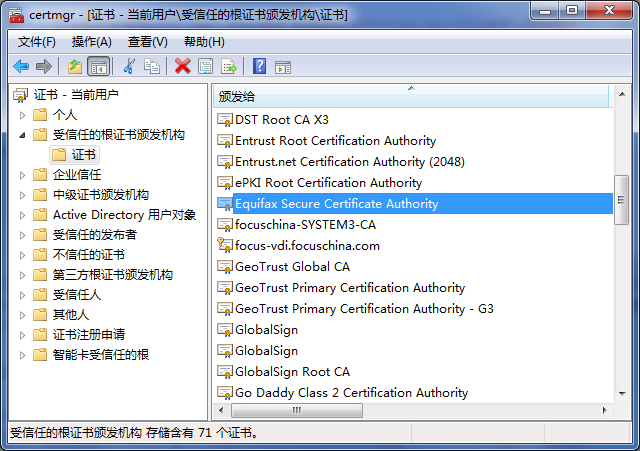Click the focuschina-SYSTEM3-CA certificate icon

(225, 225)
